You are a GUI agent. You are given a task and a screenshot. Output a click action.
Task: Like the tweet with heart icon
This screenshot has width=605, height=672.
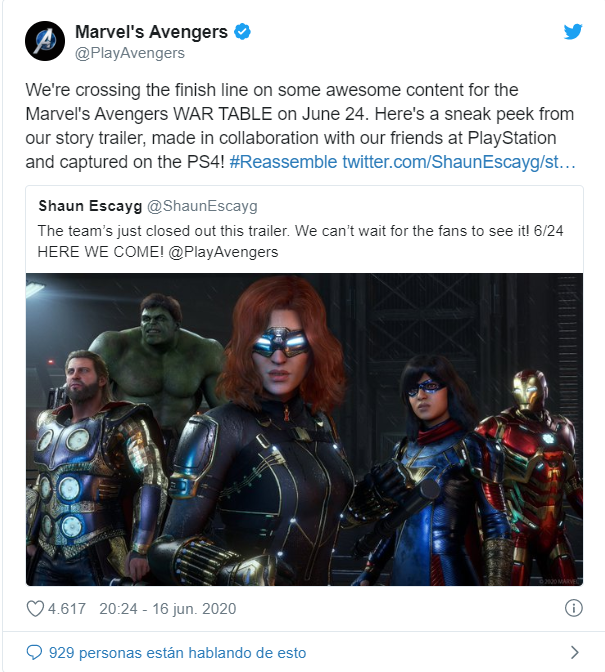[x=35, y=609]
